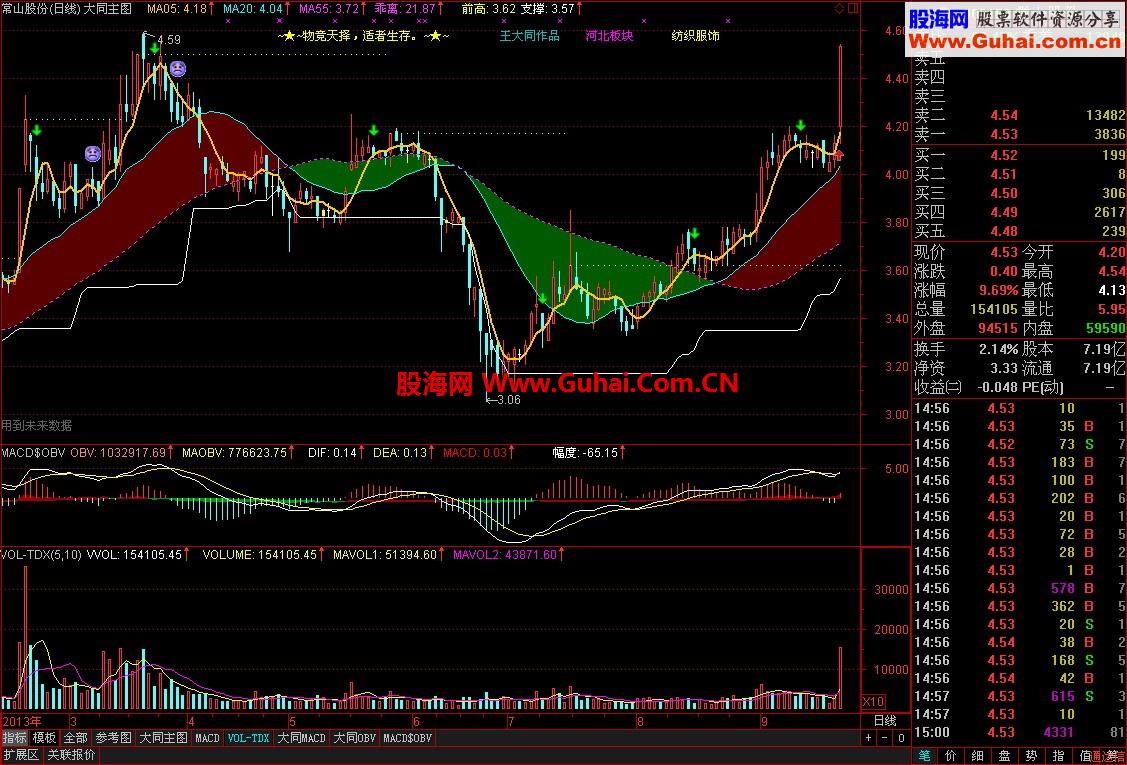The height and width of the screenshot is (765, 1127).
Task: Click the plus zoom button beside the tick list
Action: 869,738
